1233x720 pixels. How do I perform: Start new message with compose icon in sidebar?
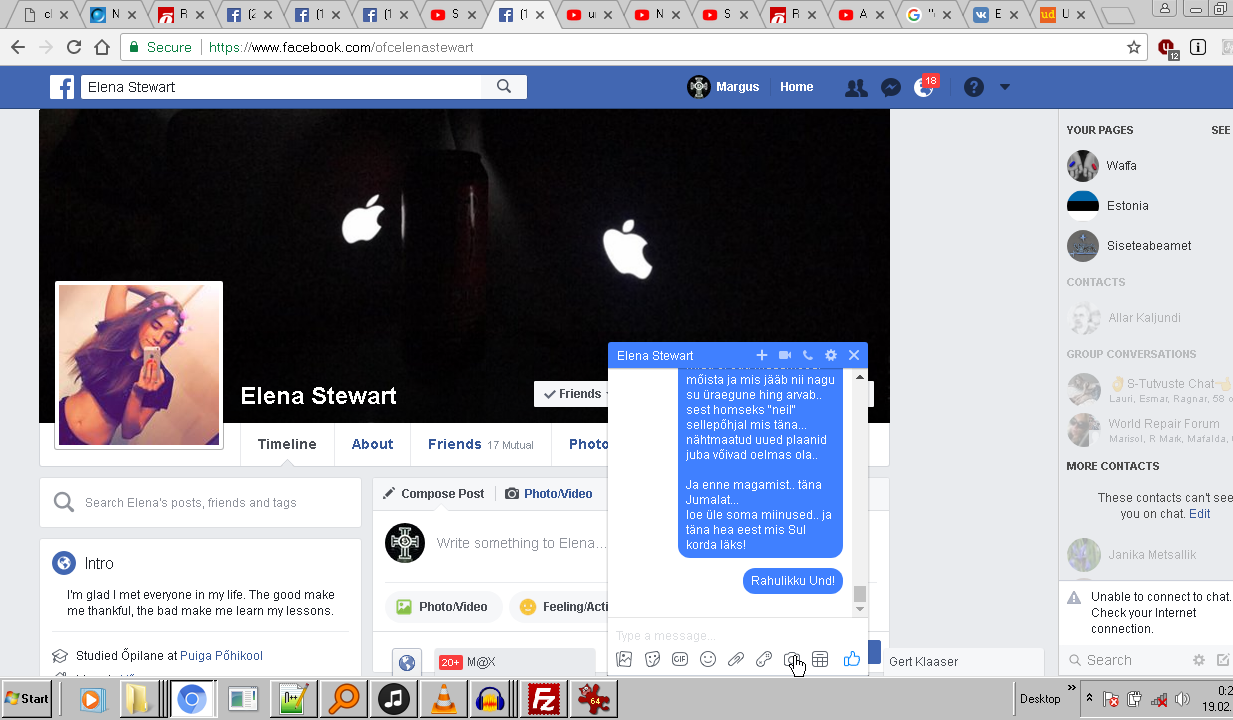tap(1222, 660)
